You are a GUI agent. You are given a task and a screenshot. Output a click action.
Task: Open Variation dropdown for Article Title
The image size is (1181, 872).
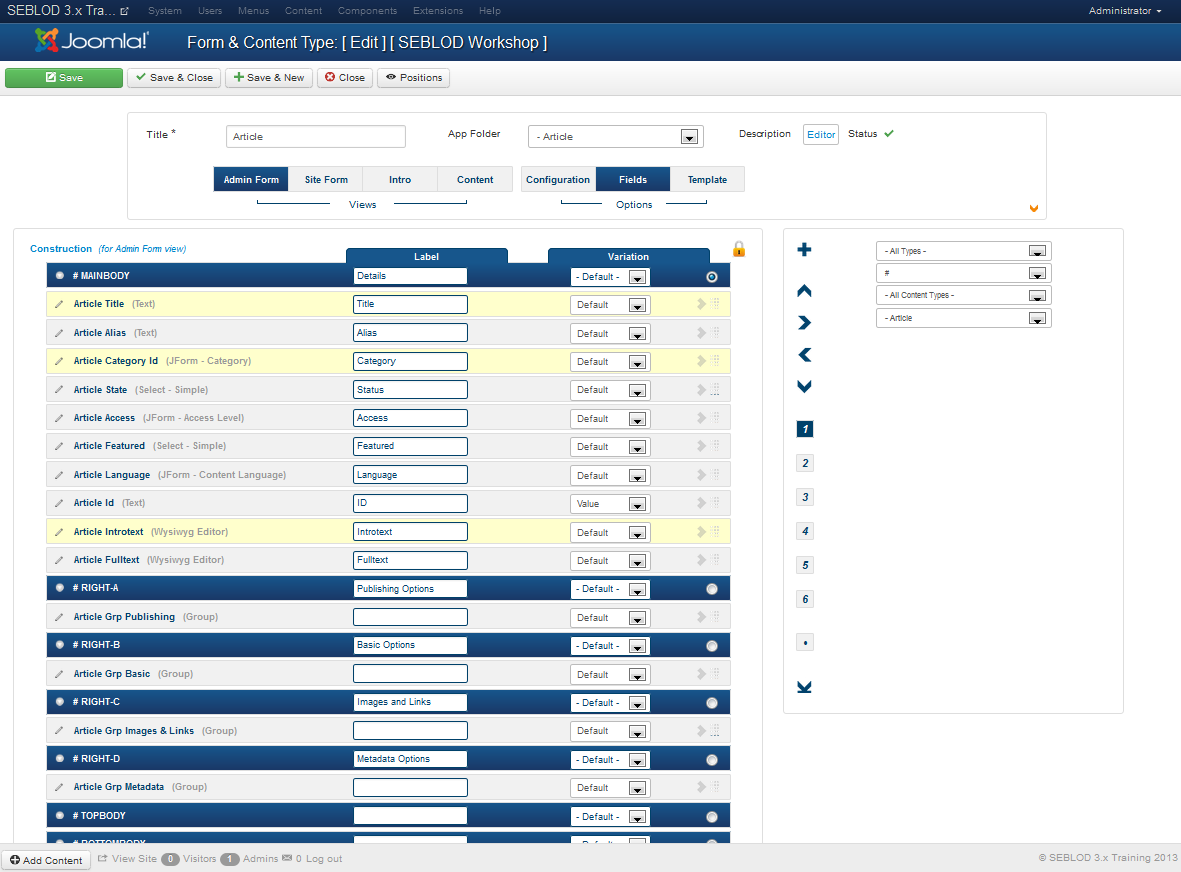[x=610, y=305]
